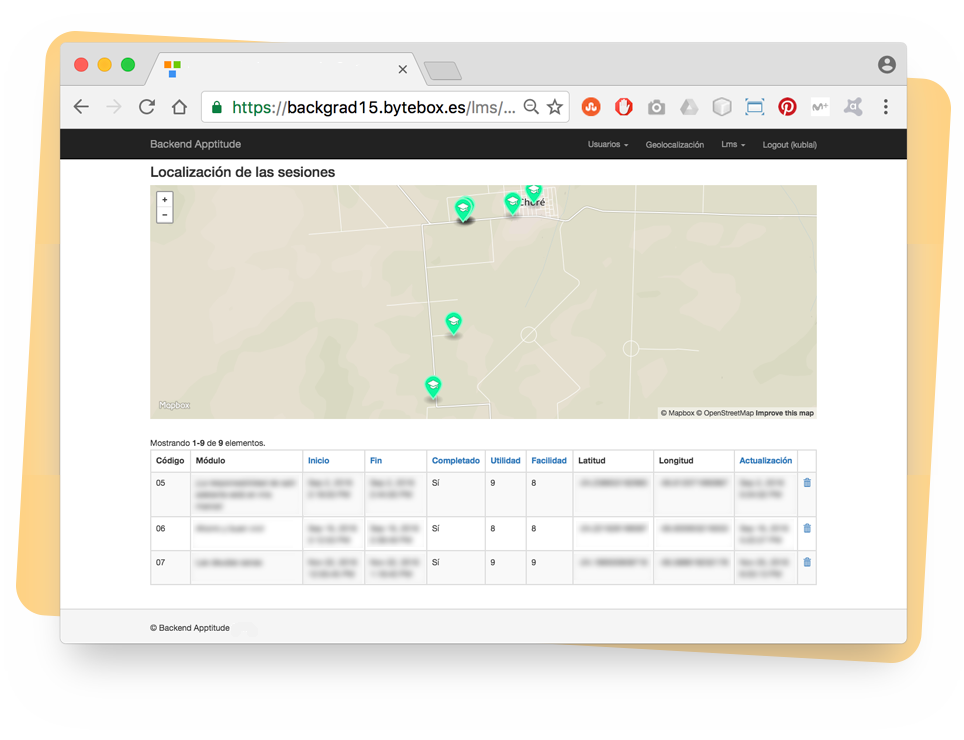Delete session 07 with trash icon
This screenshot has width=964, height=740.
[807, 562]
